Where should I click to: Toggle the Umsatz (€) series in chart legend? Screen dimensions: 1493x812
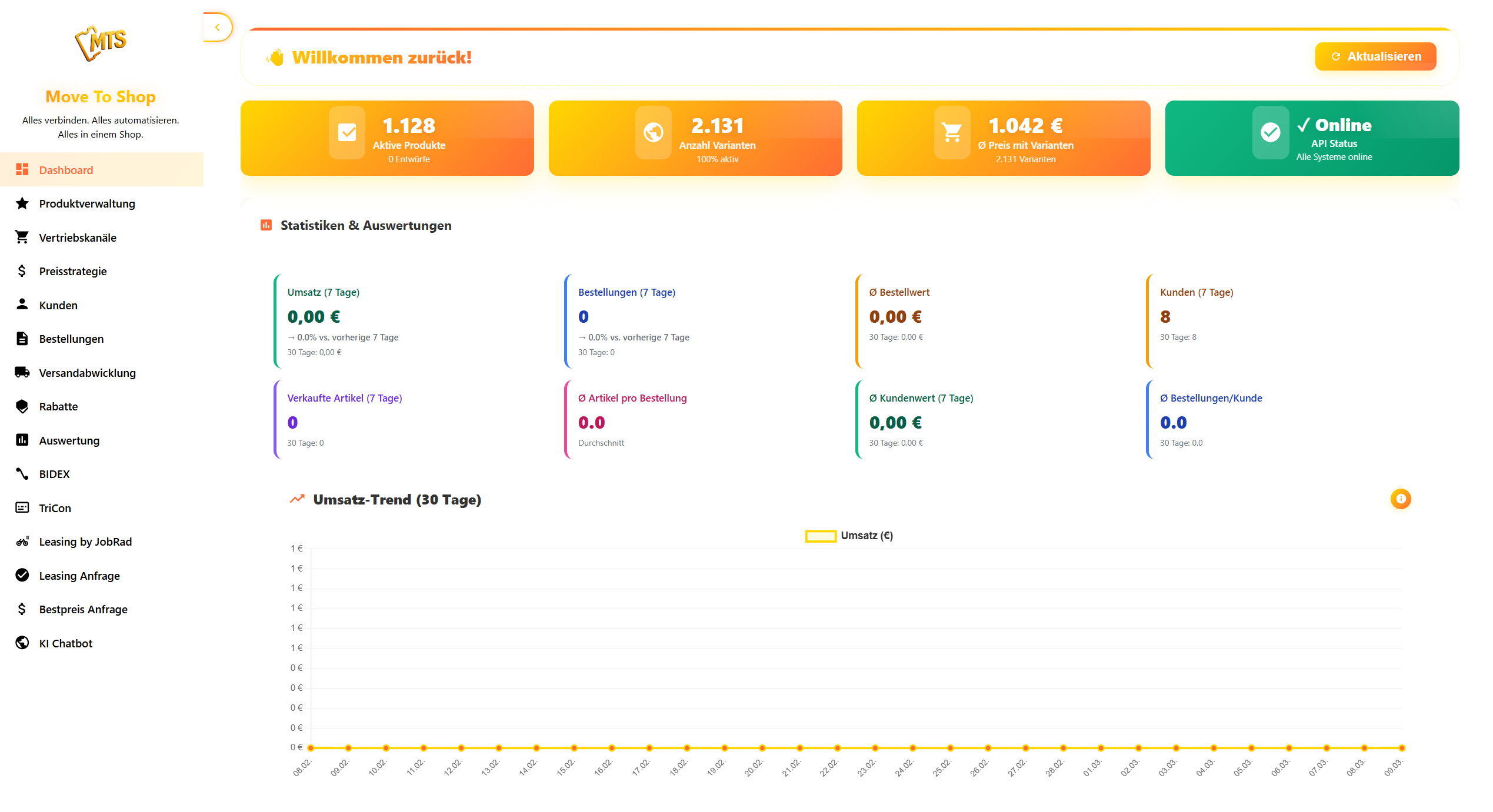849,536
